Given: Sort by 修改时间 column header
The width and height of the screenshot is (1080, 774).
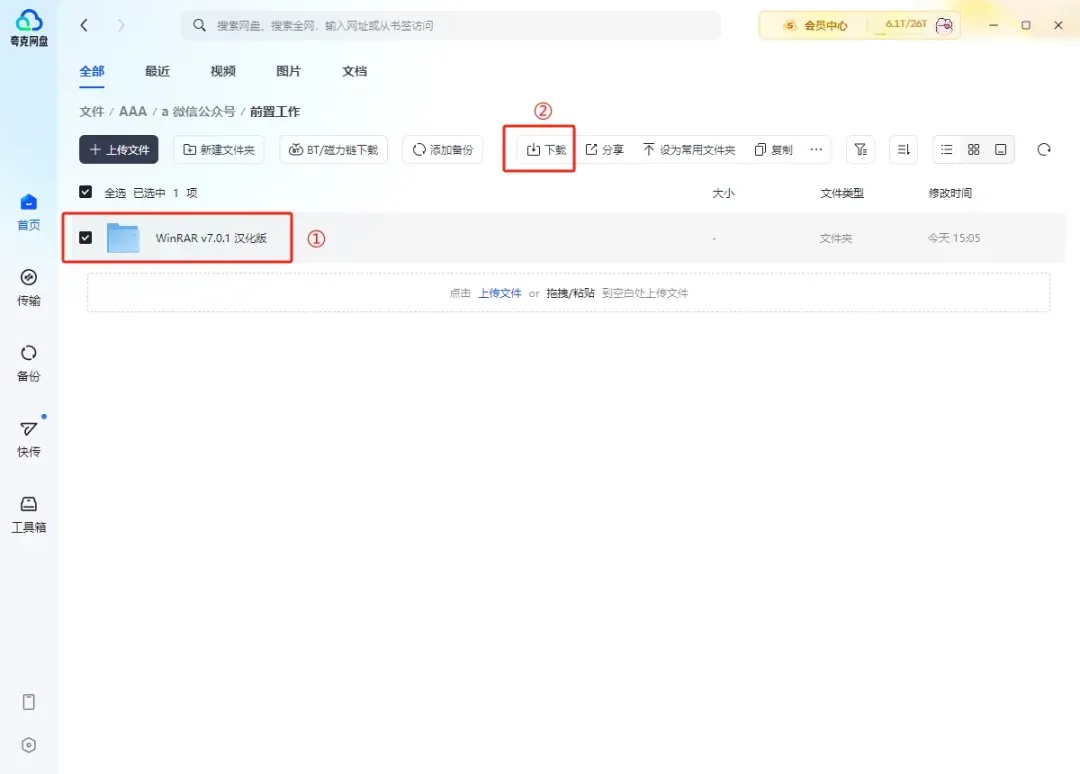Looking at the screenshot, I should [950, 193].
